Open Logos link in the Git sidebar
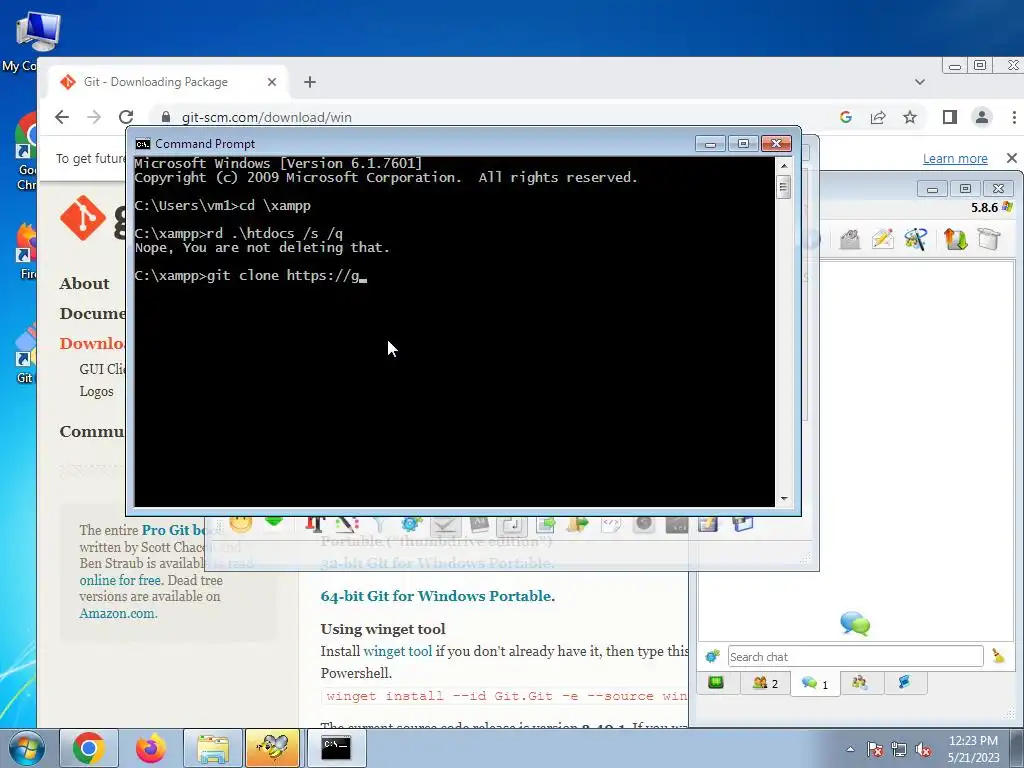 pos(96,391)
